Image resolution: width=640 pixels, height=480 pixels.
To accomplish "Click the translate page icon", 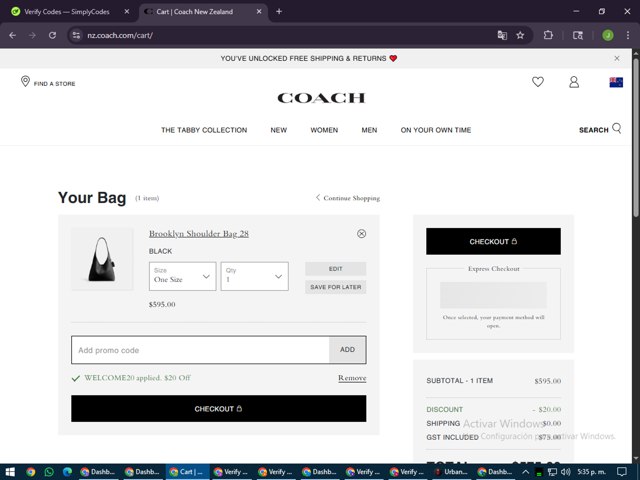I will [x=502, y=36].
